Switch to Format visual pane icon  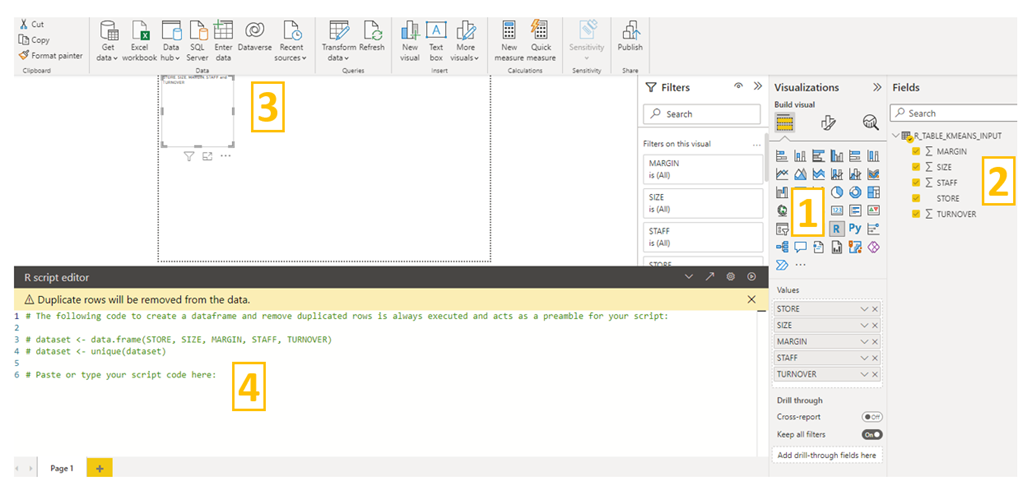[x=827, y=122]
